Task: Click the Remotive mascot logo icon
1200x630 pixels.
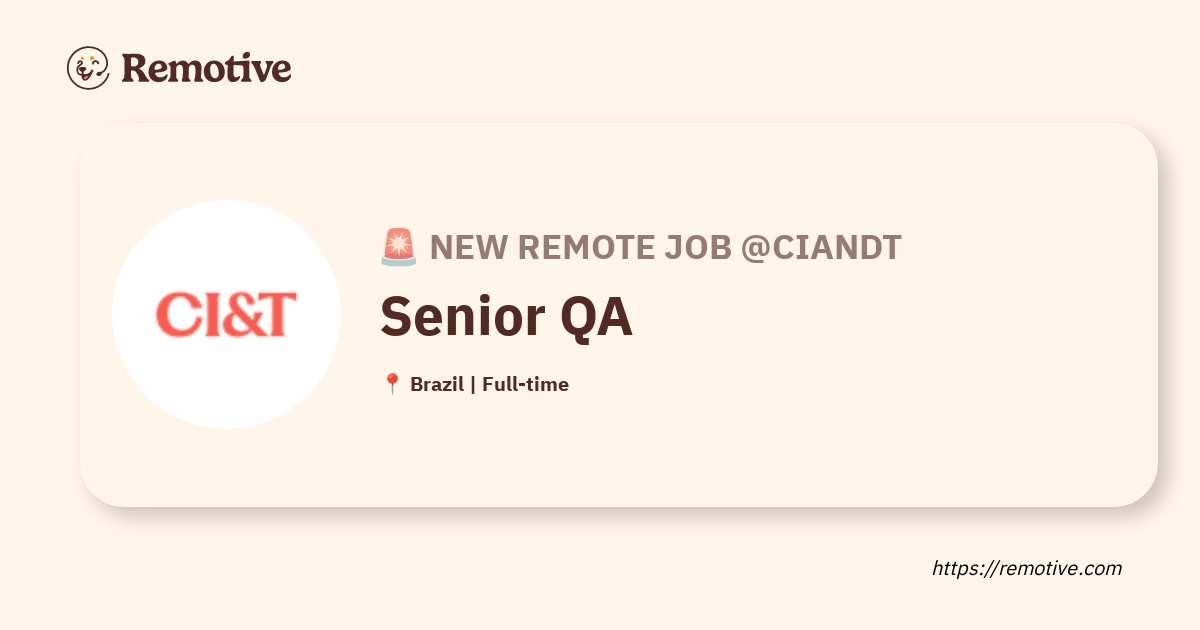Action: [88, 68]
